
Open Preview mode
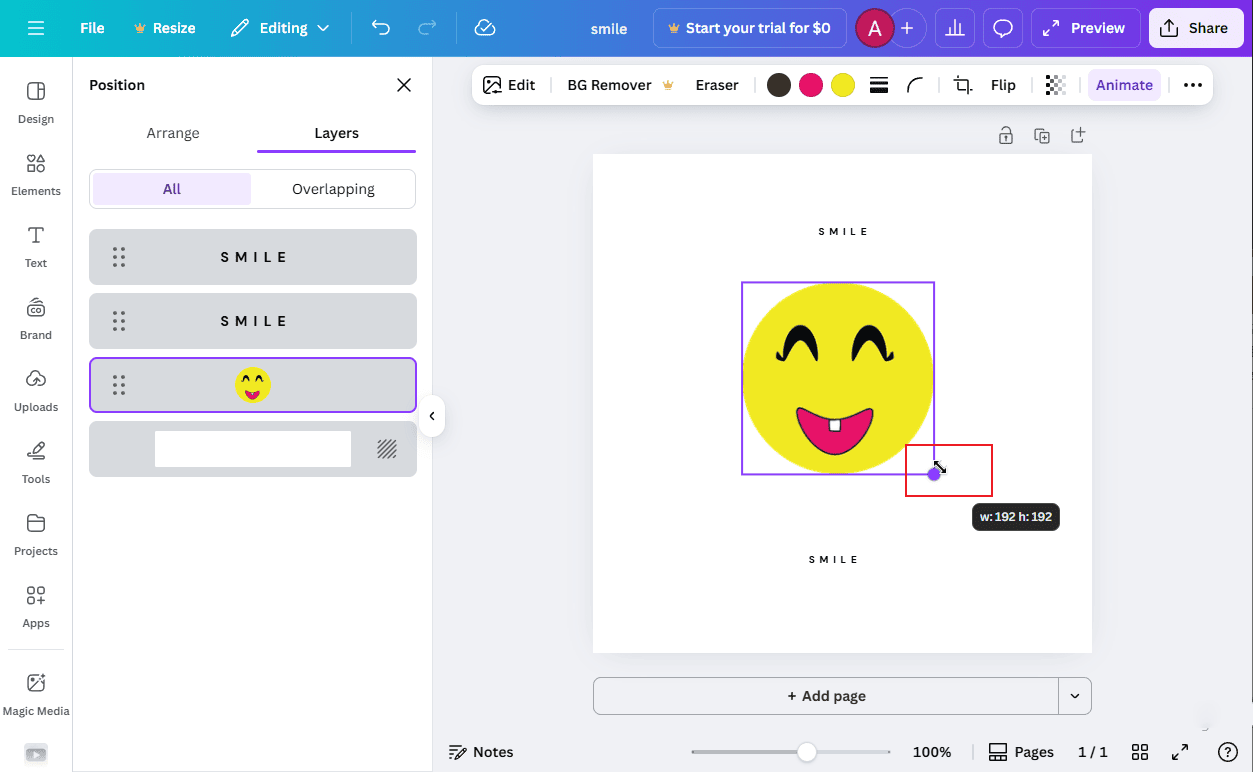tap(1085, 28)
